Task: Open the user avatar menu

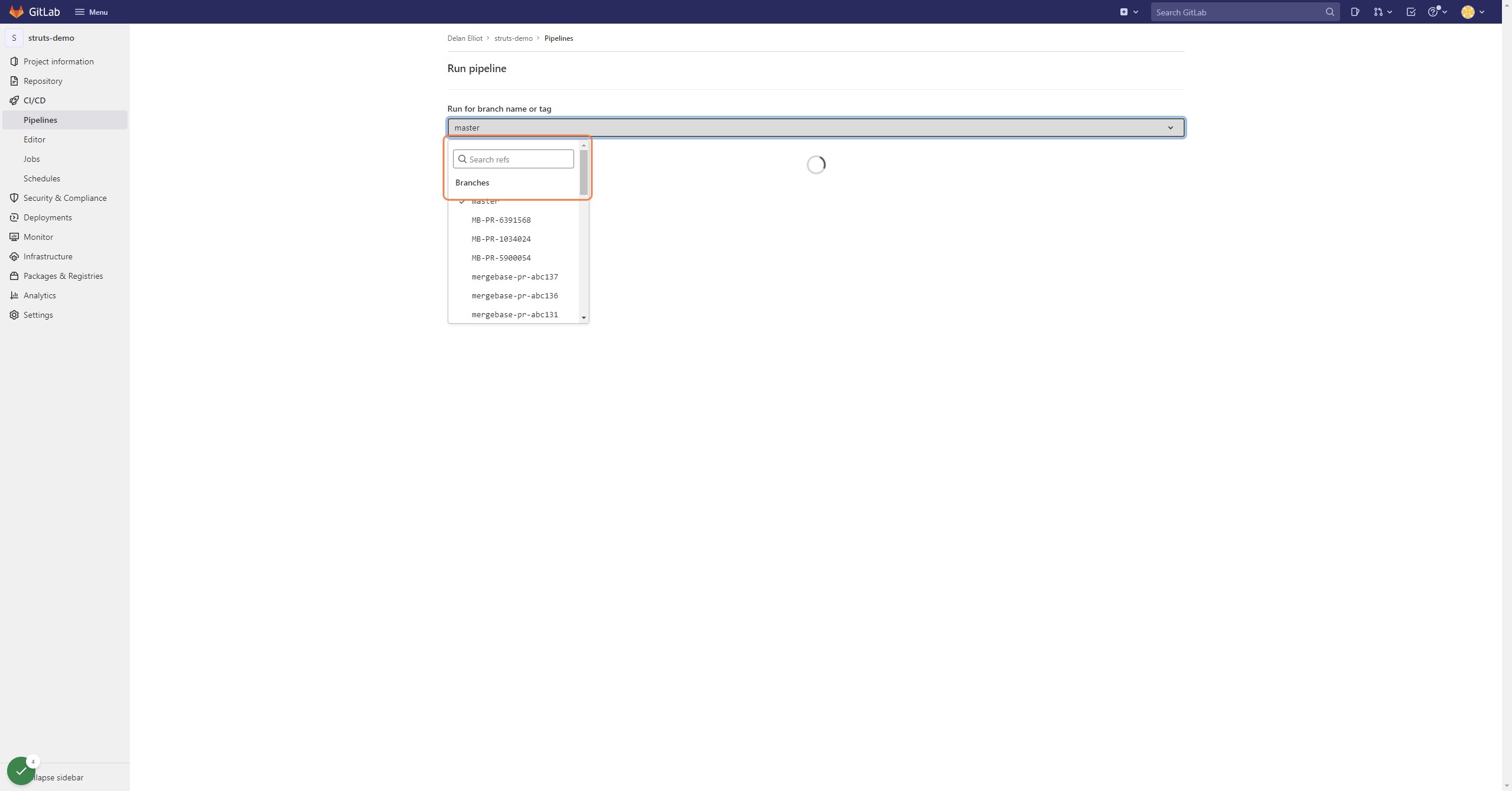Action: point(1472,12)
